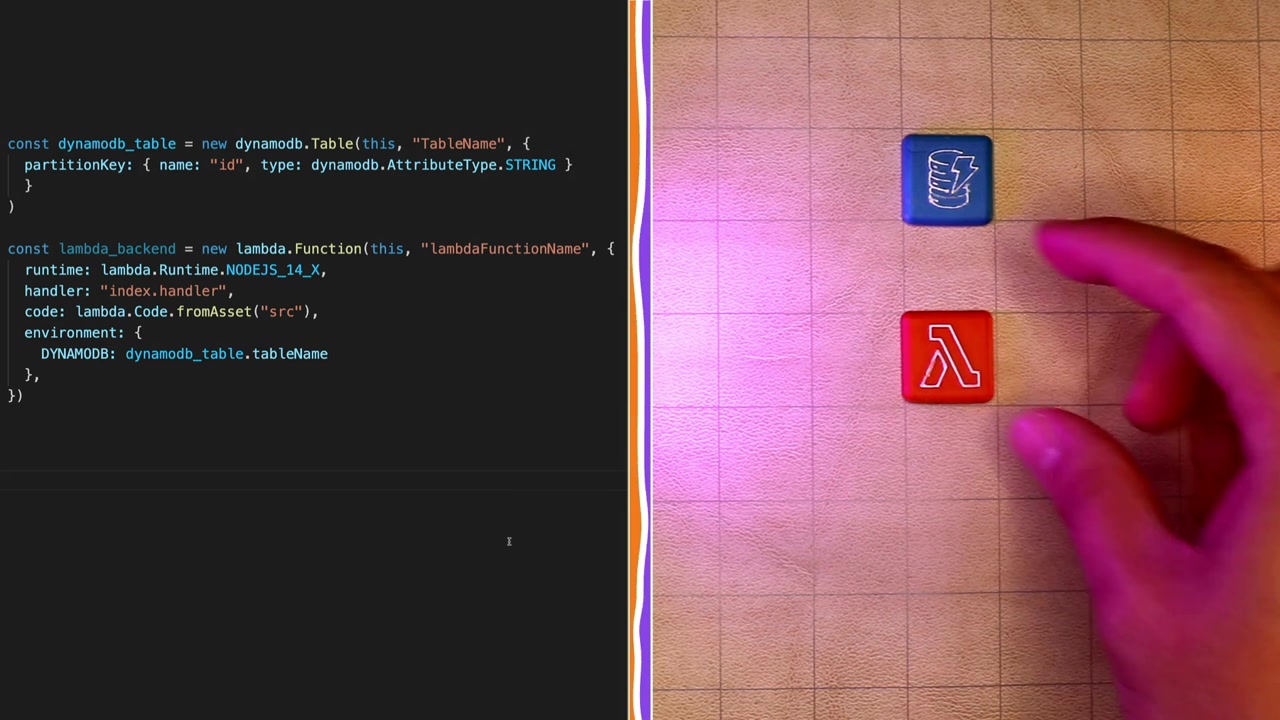Click the fromAsset method call

point(214,312)
